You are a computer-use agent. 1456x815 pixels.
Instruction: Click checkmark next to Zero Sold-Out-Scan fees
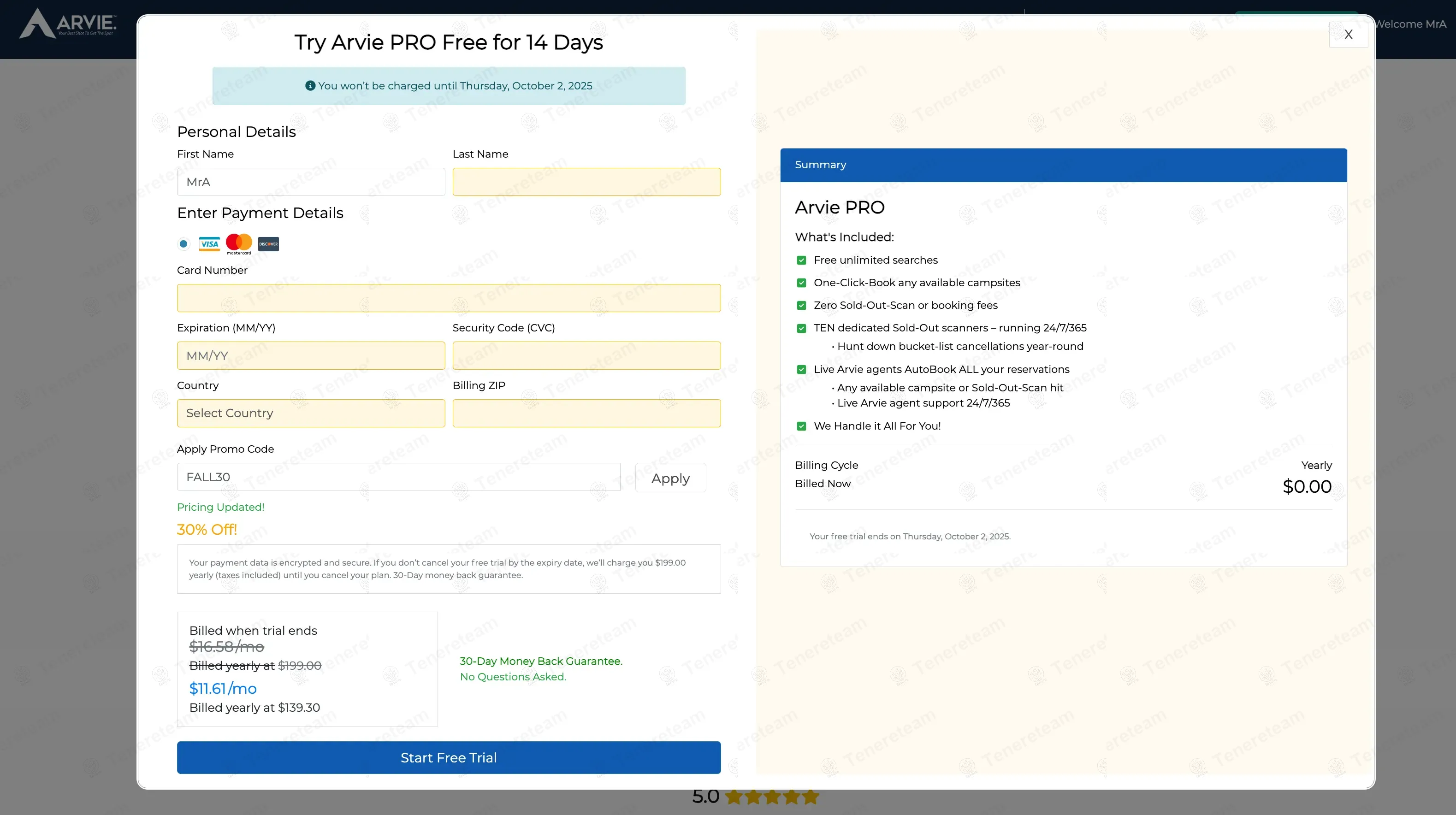coord(801,305)
